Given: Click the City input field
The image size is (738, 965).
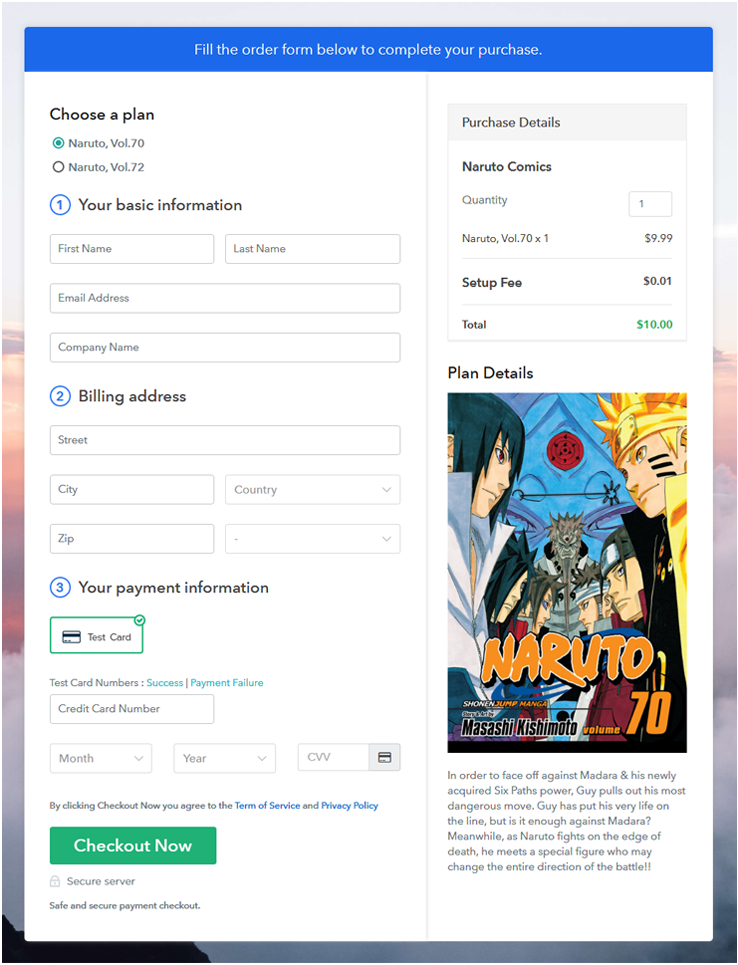Looking at the screenshot, I should [132, 489].
